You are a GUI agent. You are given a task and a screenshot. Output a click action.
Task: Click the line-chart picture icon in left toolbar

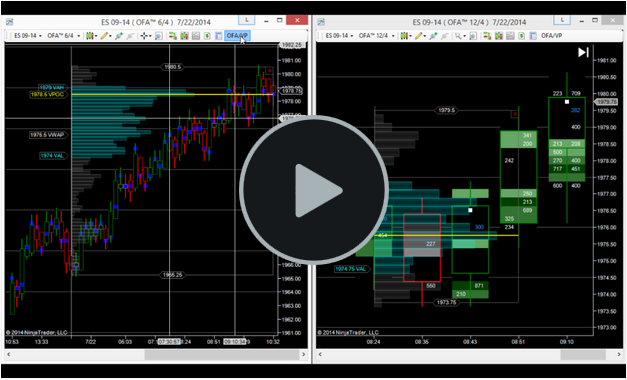click(196, 36)
